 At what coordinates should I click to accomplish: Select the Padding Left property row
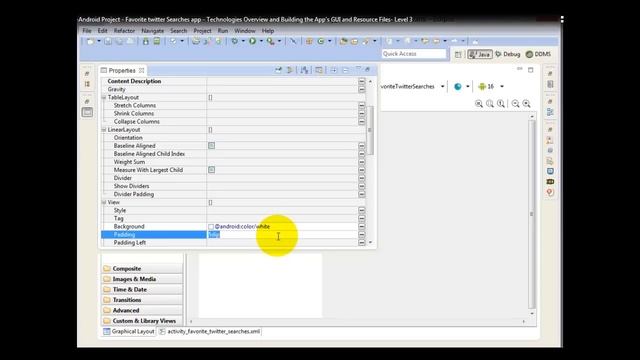233,242
